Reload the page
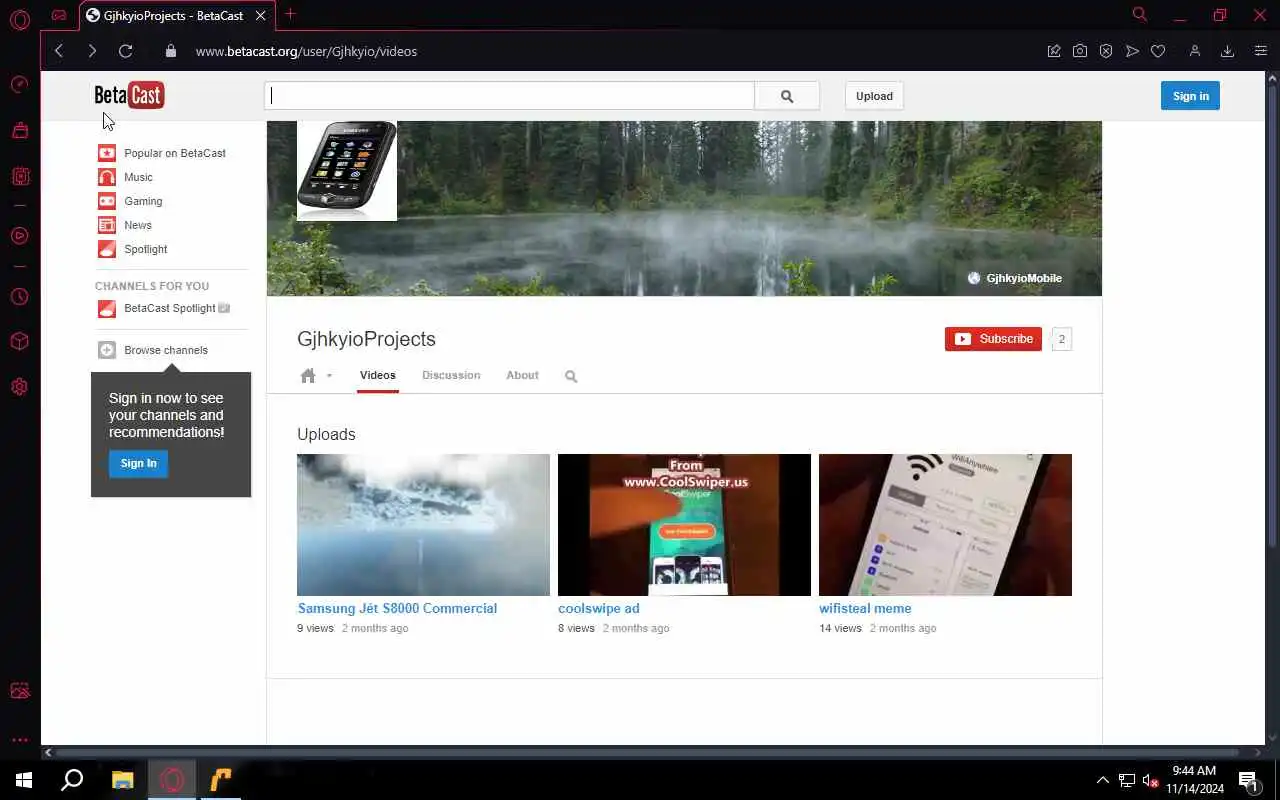Image resolution: width=1280 pixels, height=800 pixels. pos(125,51)
